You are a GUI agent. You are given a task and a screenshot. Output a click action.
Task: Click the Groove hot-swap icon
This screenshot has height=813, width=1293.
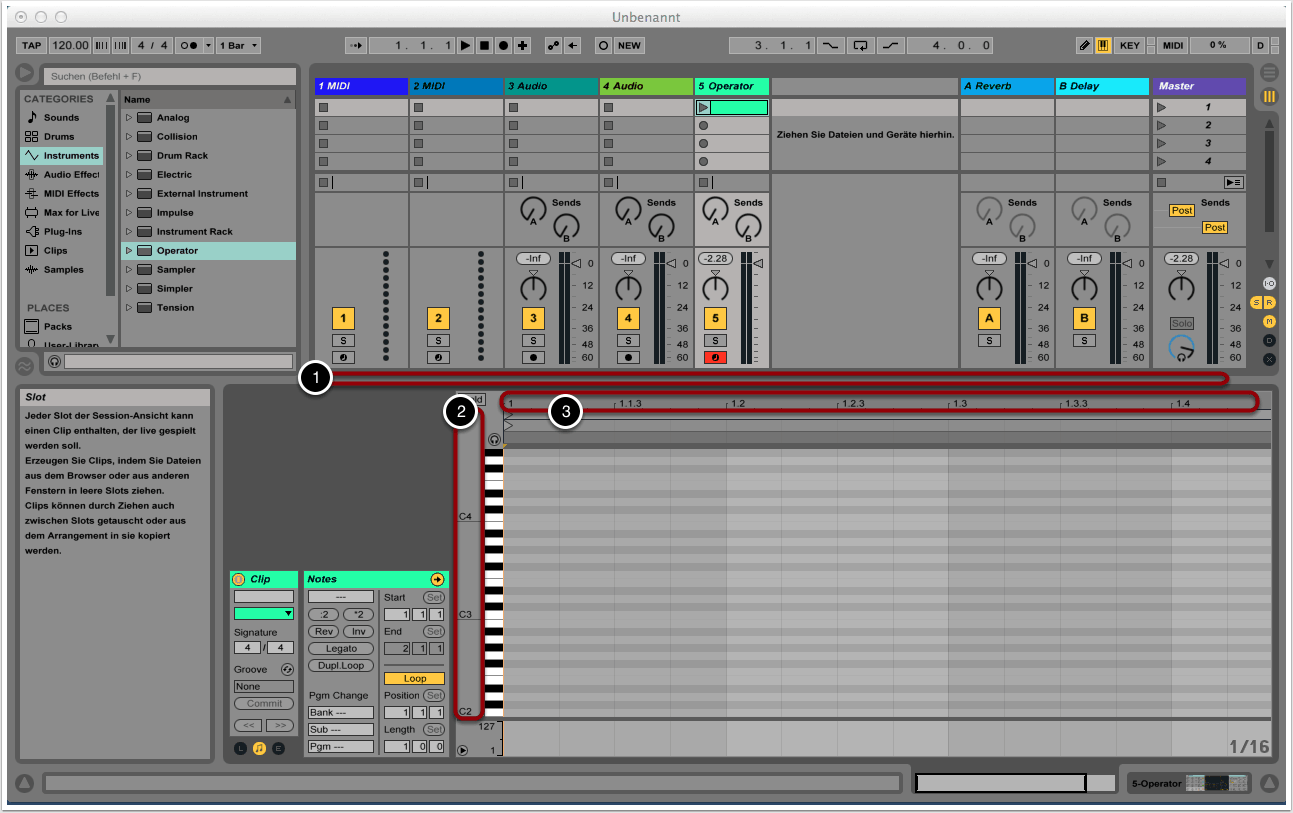287,669
